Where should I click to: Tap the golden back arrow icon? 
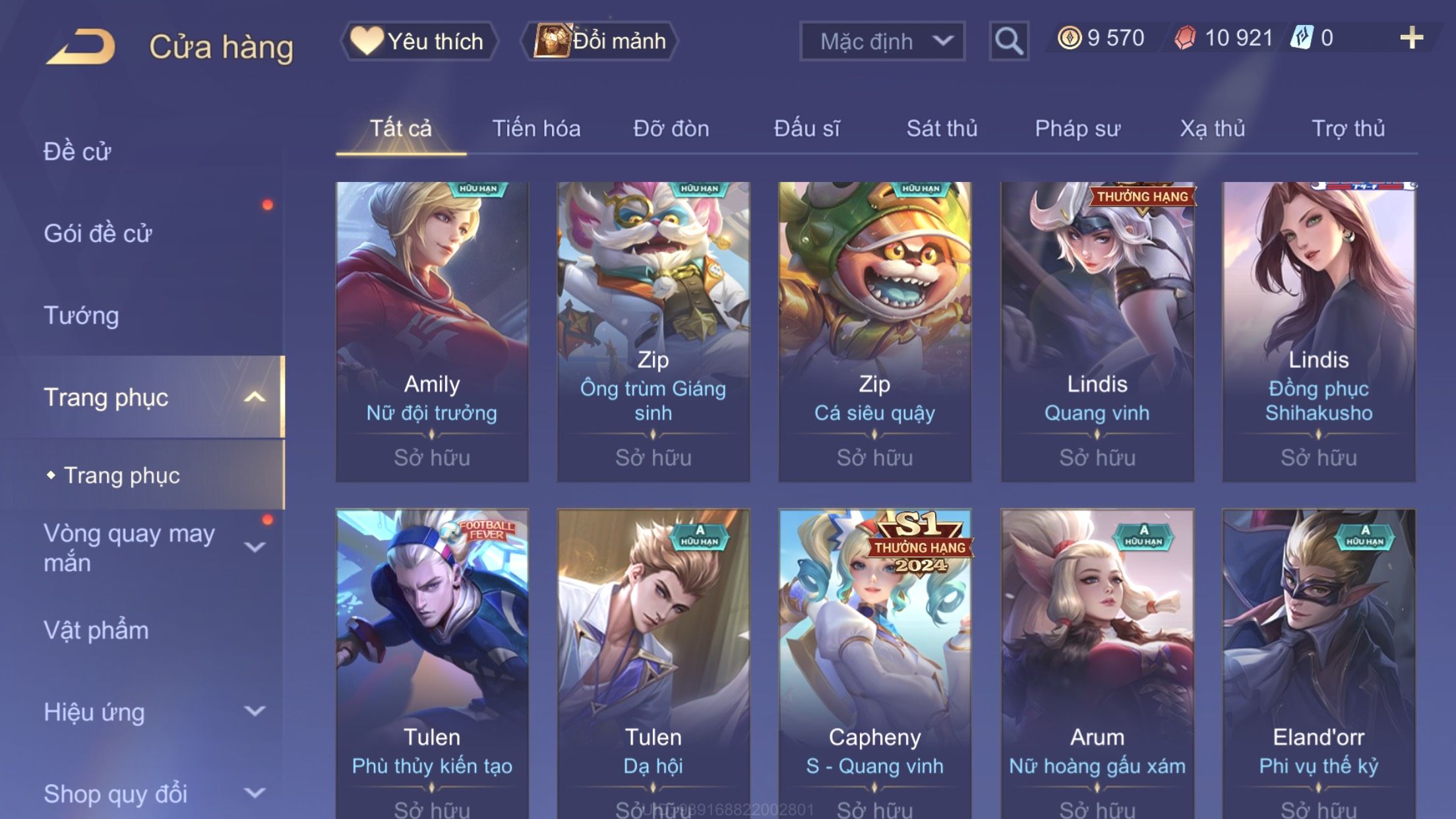tap(80, 46)
